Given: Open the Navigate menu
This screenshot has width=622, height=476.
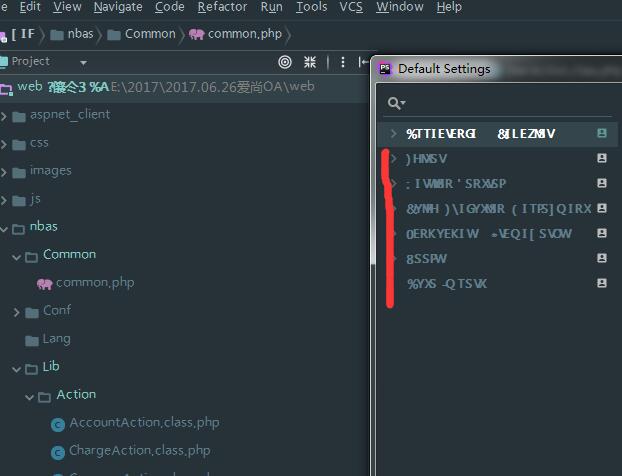Looking at the screenshot, I should click(x=118, y=7).
